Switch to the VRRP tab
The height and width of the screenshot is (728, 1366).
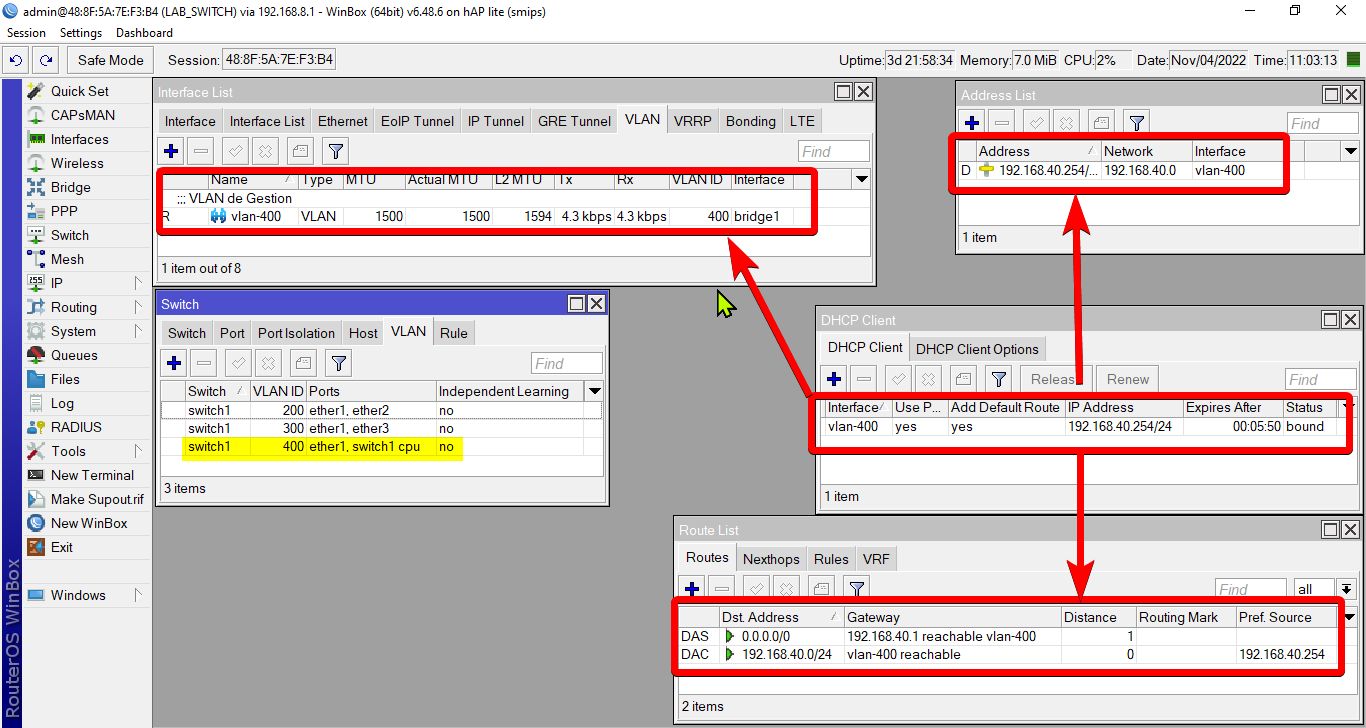[x=692, y=121]
